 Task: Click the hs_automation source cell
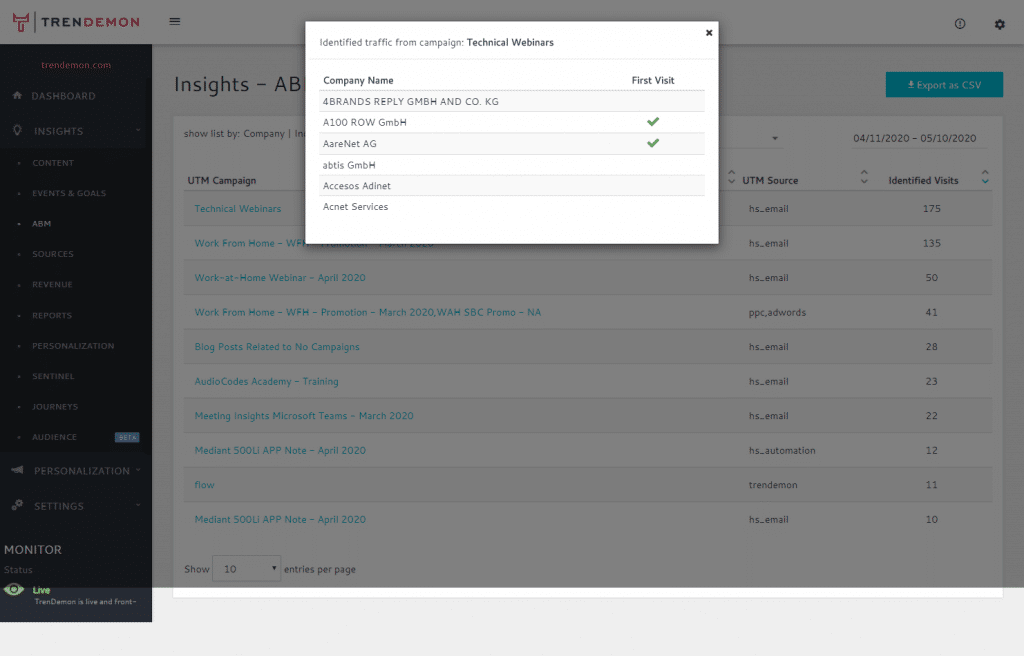coord(782,450)
